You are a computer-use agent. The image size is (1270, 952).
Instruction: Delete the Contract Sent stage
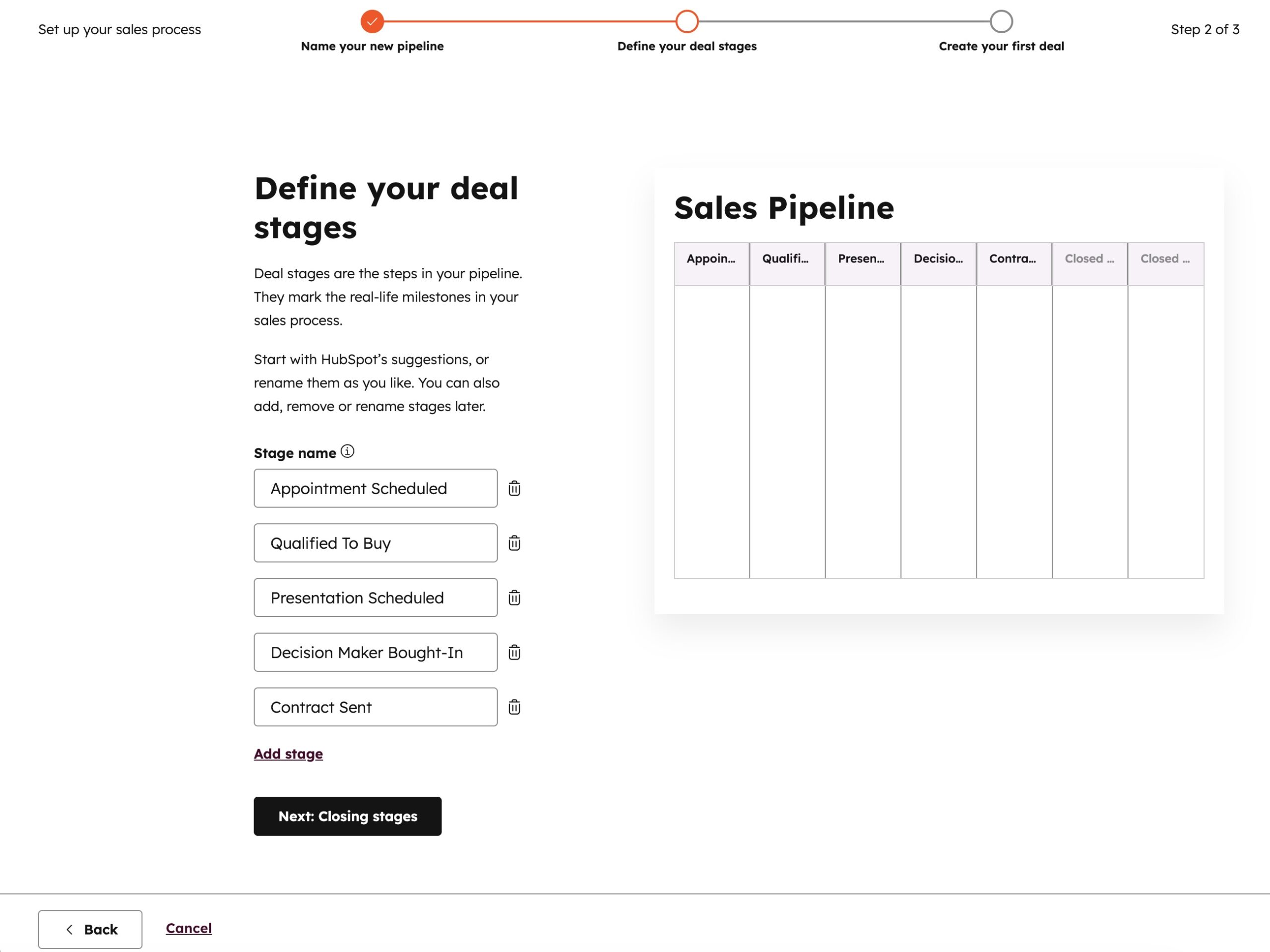514,707
